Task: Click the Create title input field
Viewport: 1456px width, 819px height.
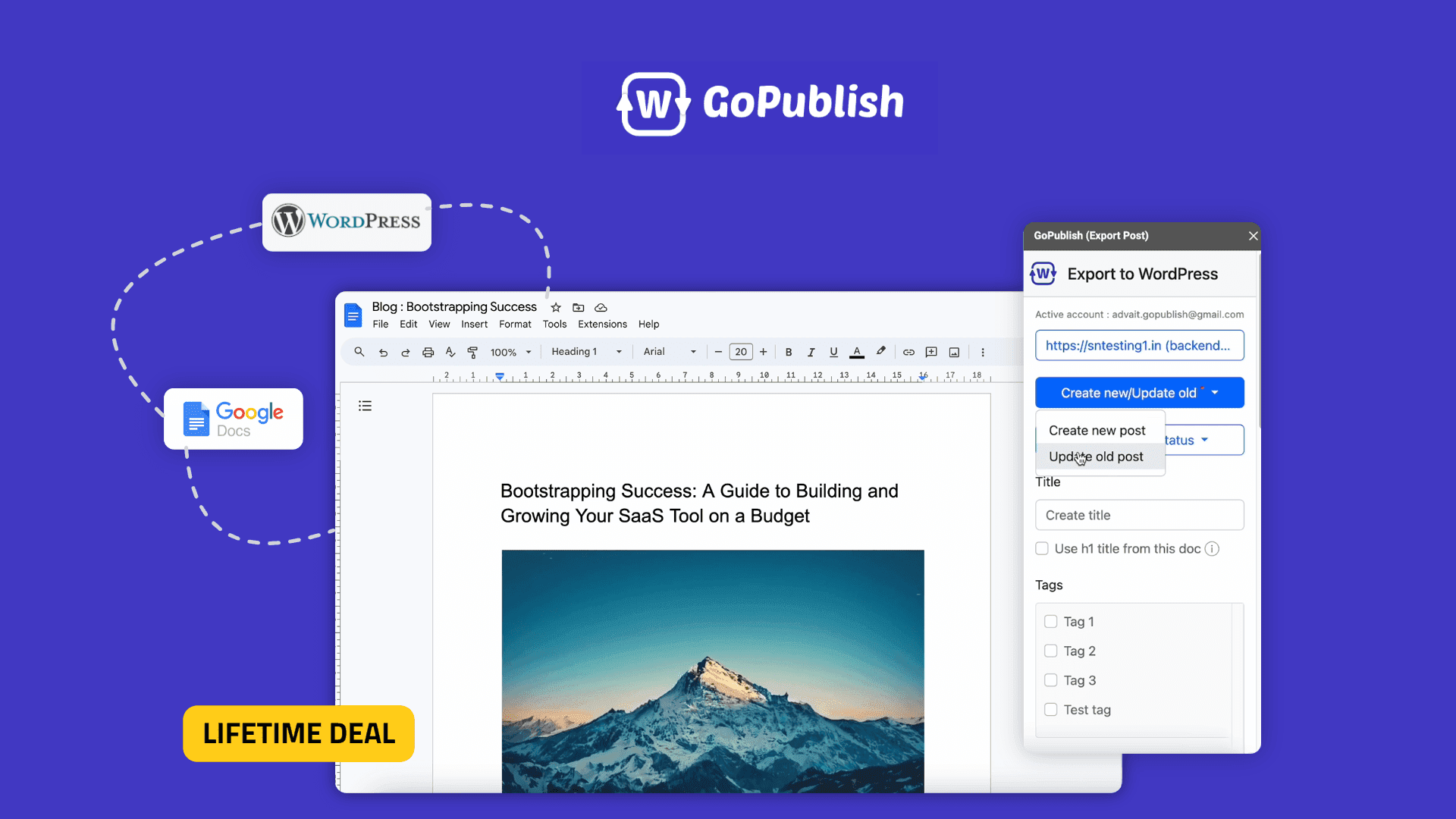Action: (x=1139, y=515)
